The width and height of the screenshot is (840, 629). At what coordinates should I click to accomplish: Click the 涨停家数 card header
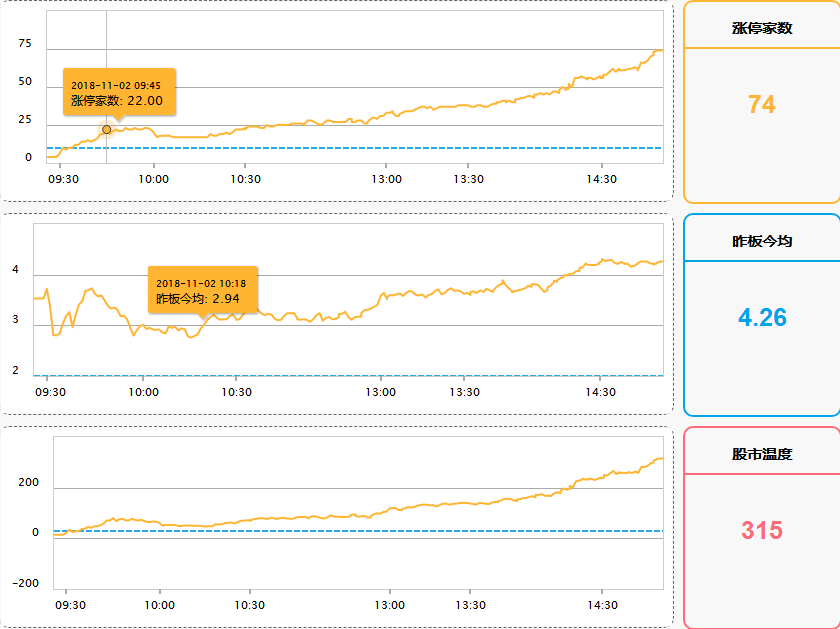point(762,28)
